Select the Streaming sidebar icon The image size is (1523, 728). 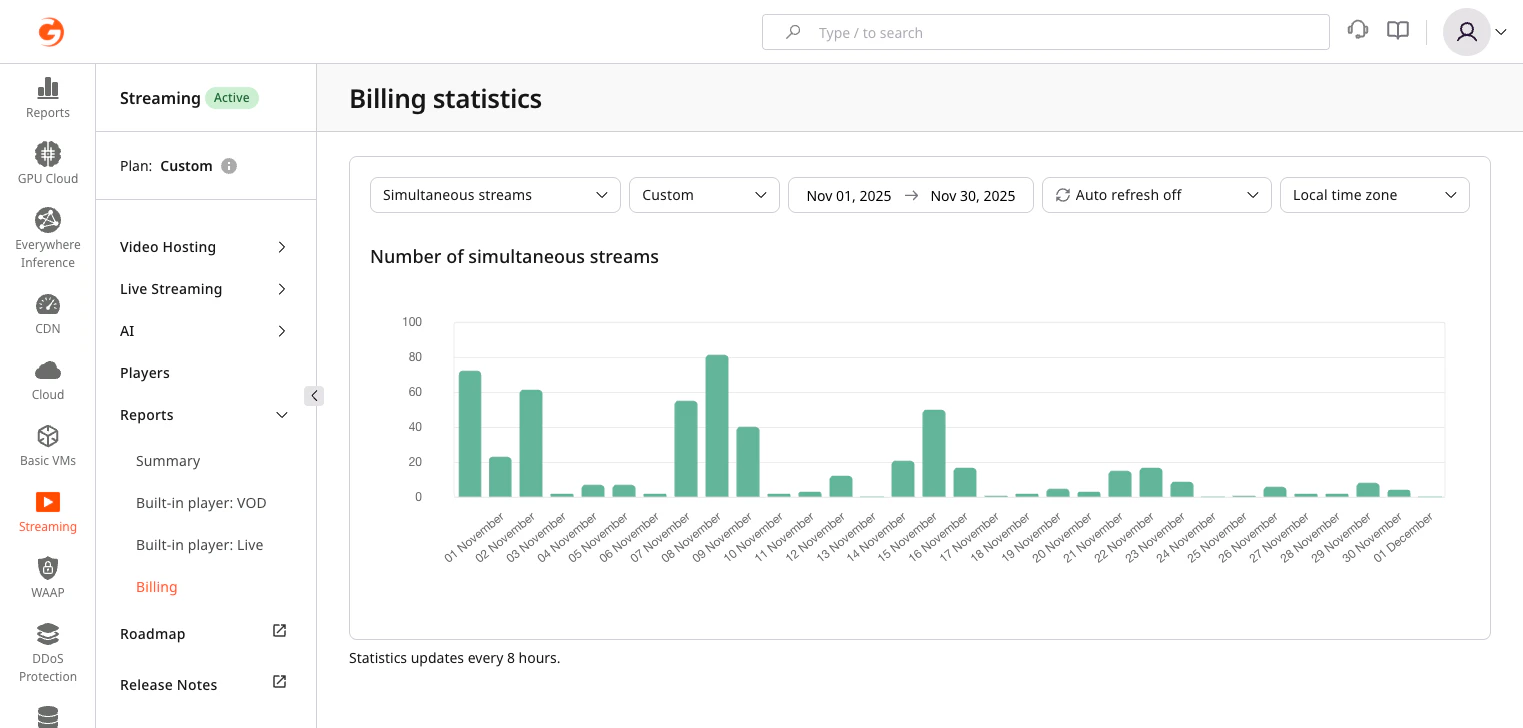coord(47,510)
